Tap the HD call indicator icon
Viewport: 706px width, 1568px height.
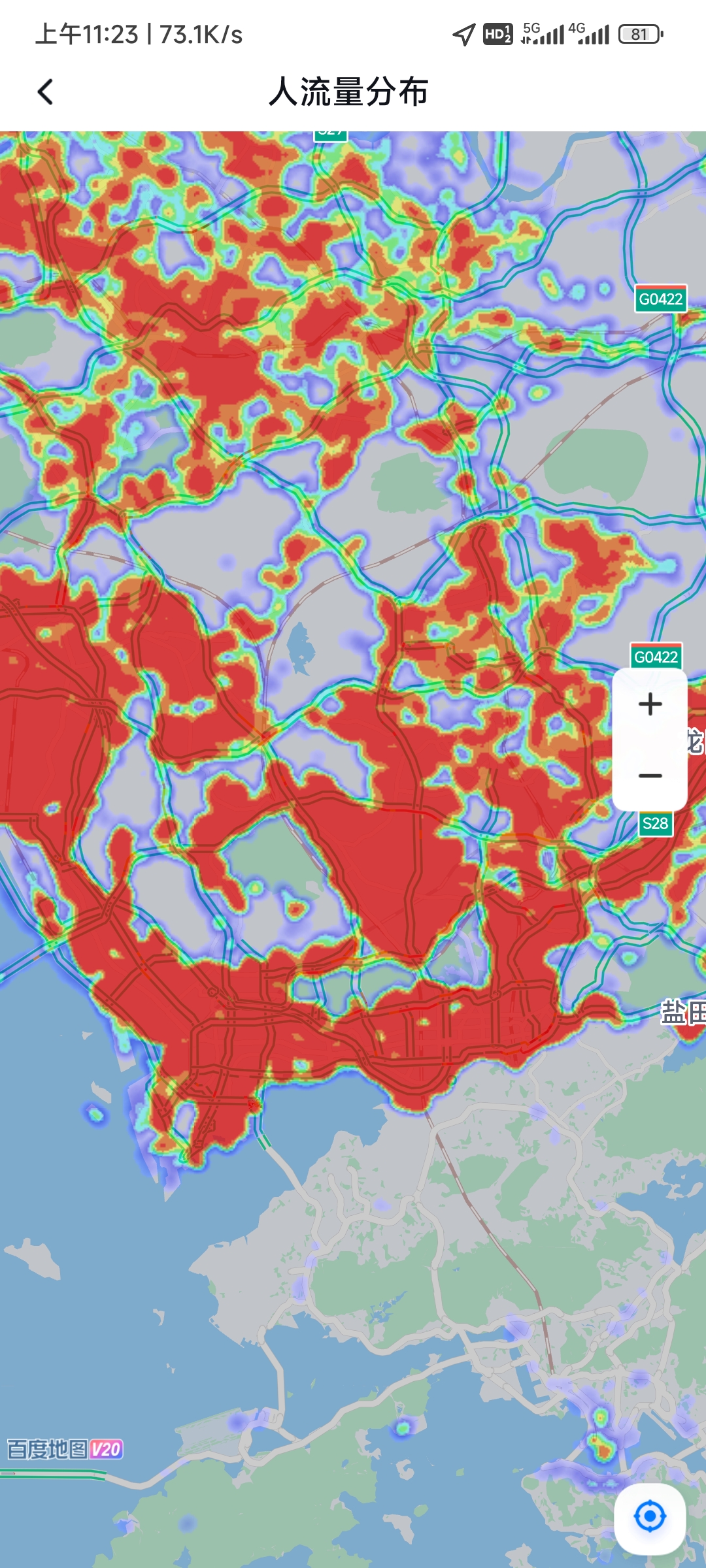(x=497, y=34)
